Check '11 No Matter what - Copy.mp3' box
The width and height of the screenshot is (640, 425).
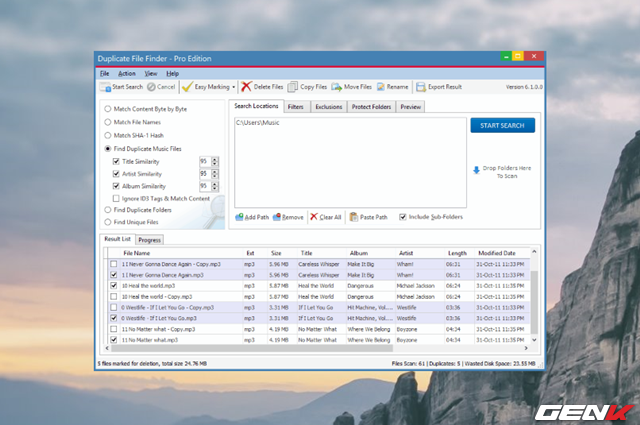pos(113,329)
